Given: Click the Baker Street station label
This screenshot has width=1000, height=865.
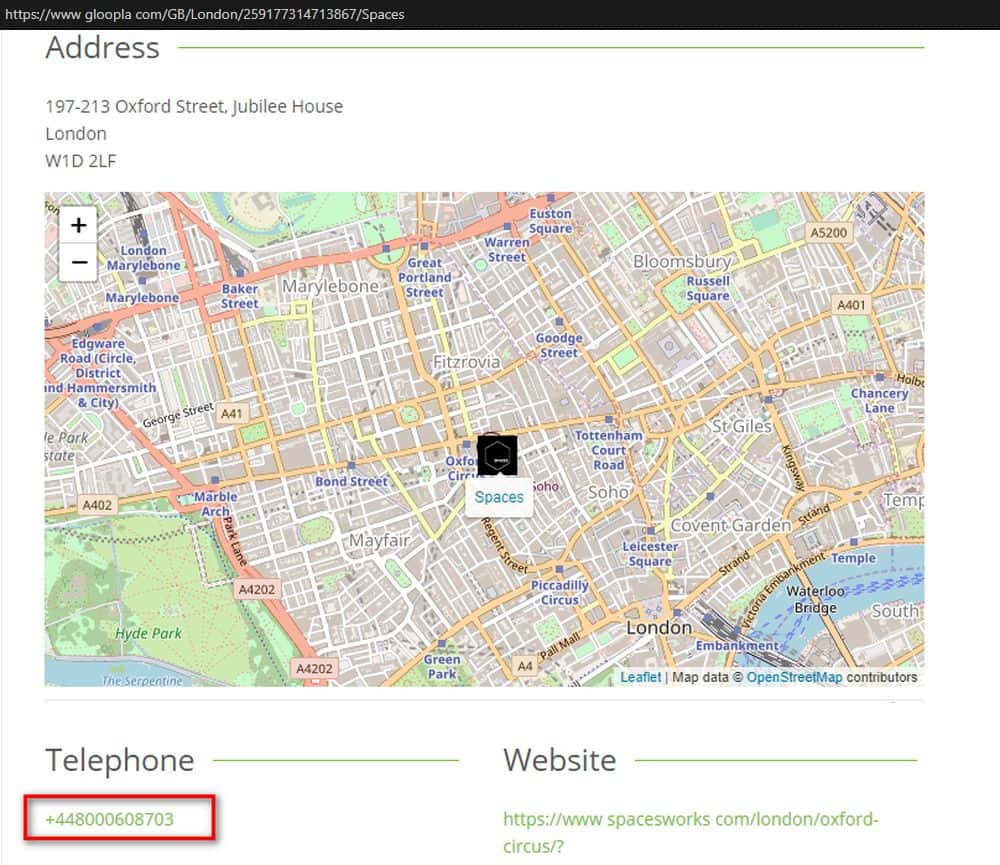Looking at the screenshot, I should [240, 296].
